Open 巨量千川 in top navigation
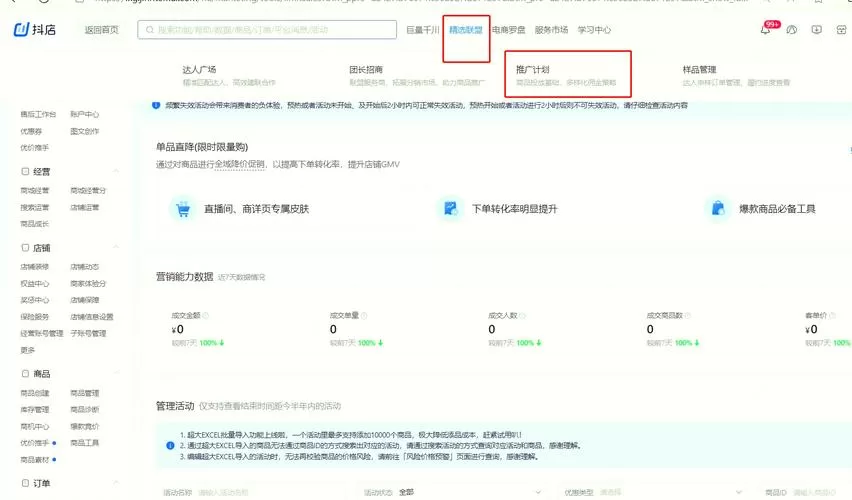The height and width of the screenshot is (500, 852). pos(423,30)
